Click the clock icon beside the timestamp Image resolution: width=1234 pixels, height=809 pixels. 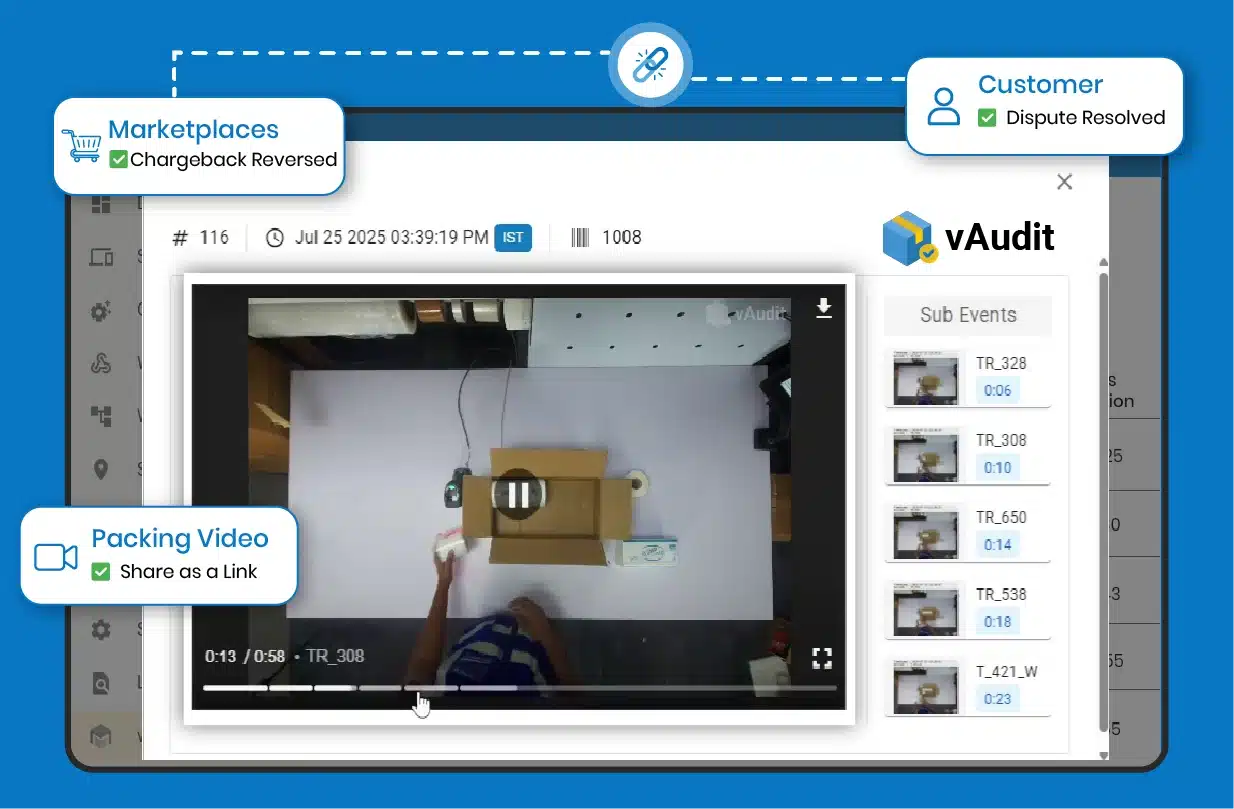[x=275, y=237]
